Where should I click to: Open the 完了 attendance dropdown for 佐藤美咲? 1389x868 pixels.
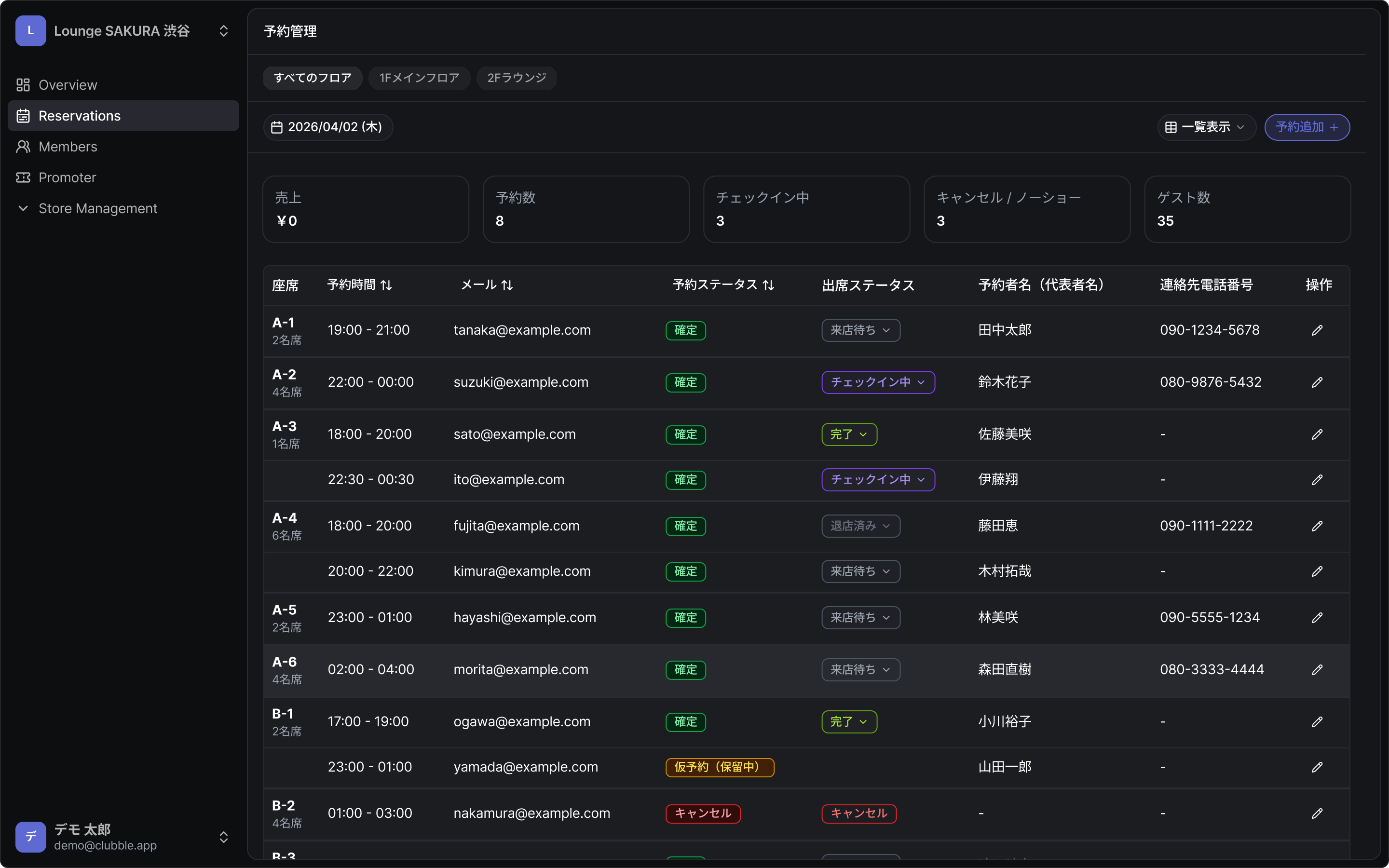click(x=849, y=434)
